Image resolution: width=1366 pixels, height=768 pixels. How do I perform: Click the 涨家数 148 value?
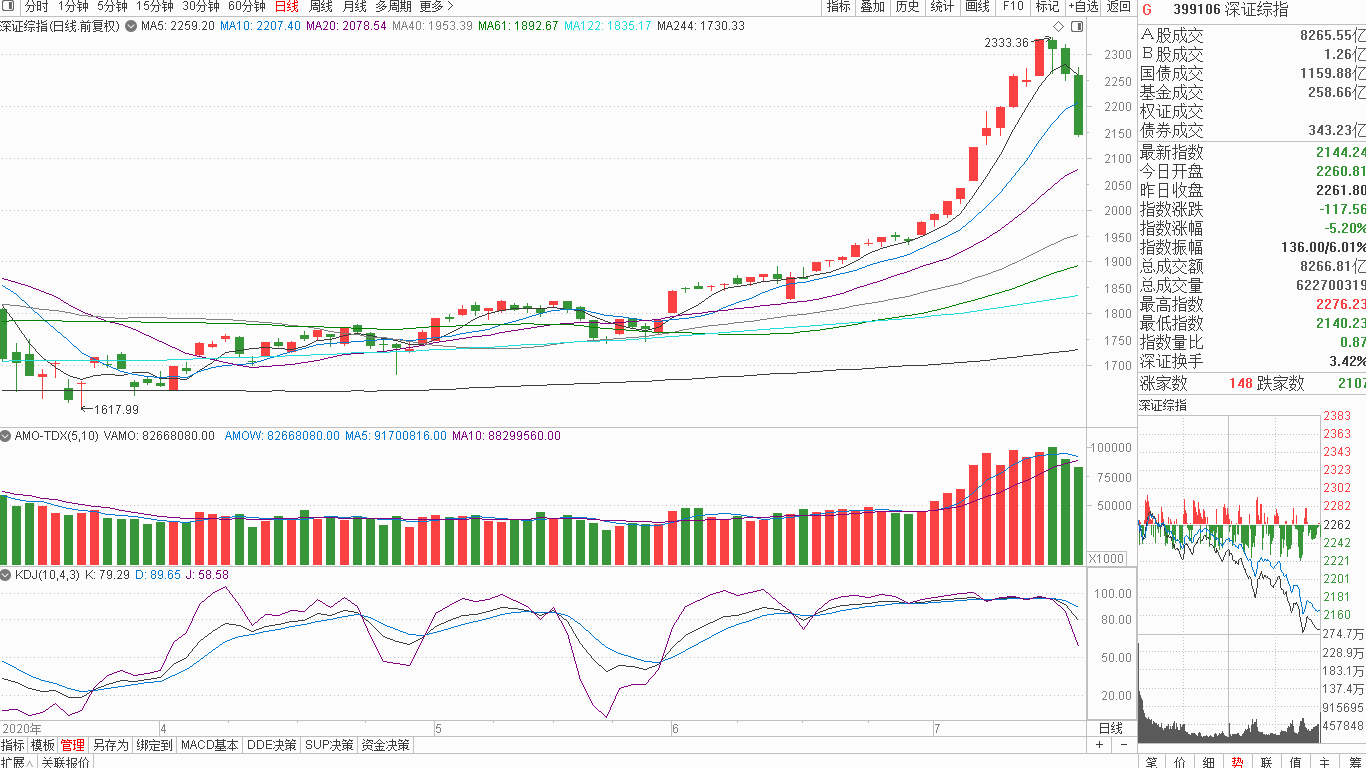click(x=1239, y=383)
